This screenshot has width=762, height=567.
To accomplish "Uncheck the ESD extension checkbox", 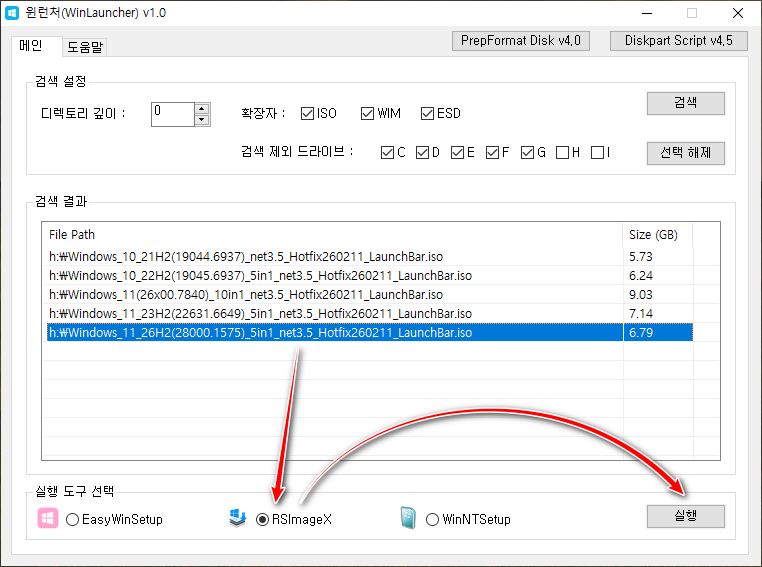I will coord(427,114).
